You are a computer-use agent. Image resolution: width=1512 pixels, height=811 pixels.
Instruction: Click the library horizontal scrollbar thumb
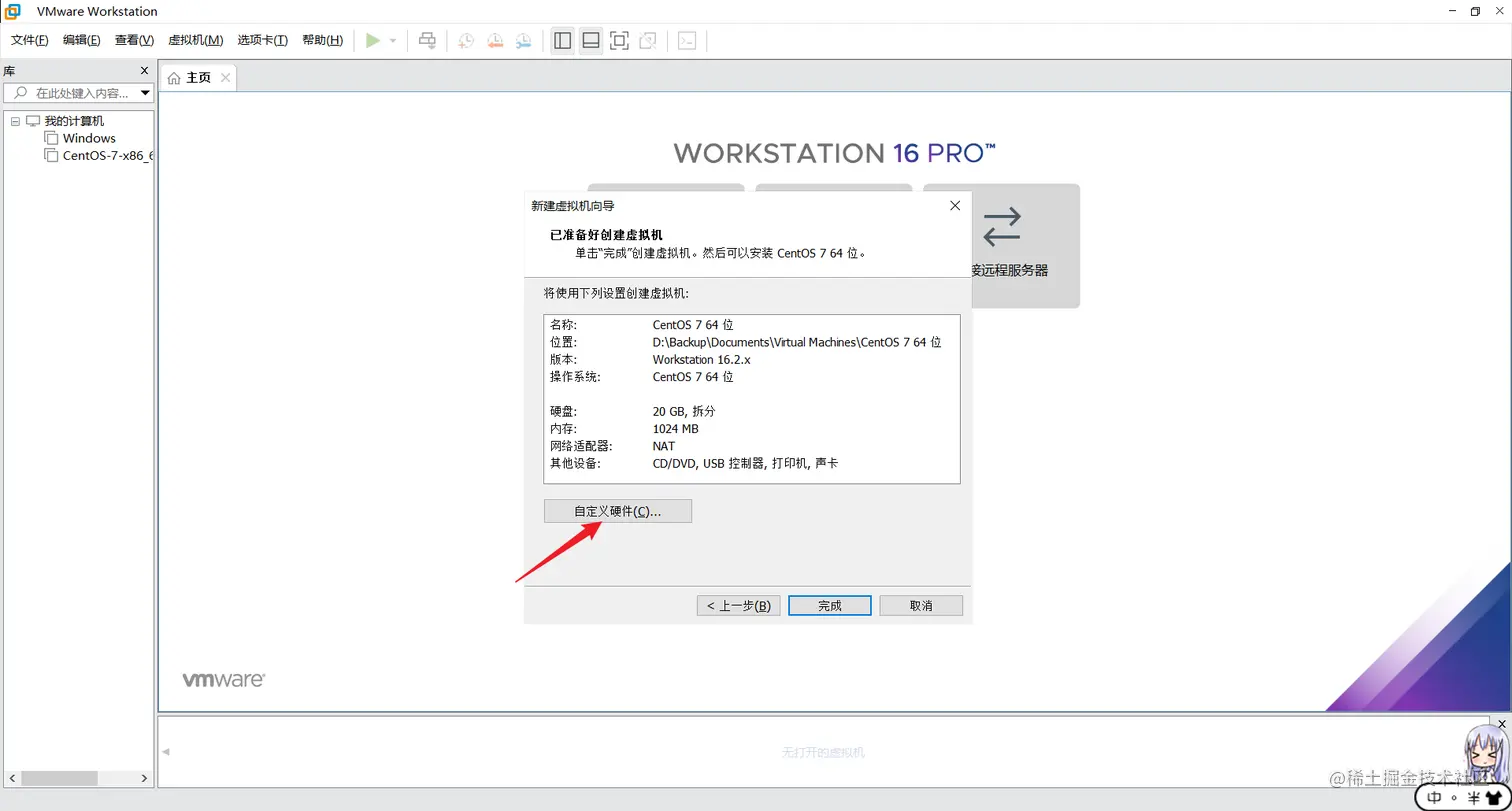pyautogui.click(x=59, y=778)
